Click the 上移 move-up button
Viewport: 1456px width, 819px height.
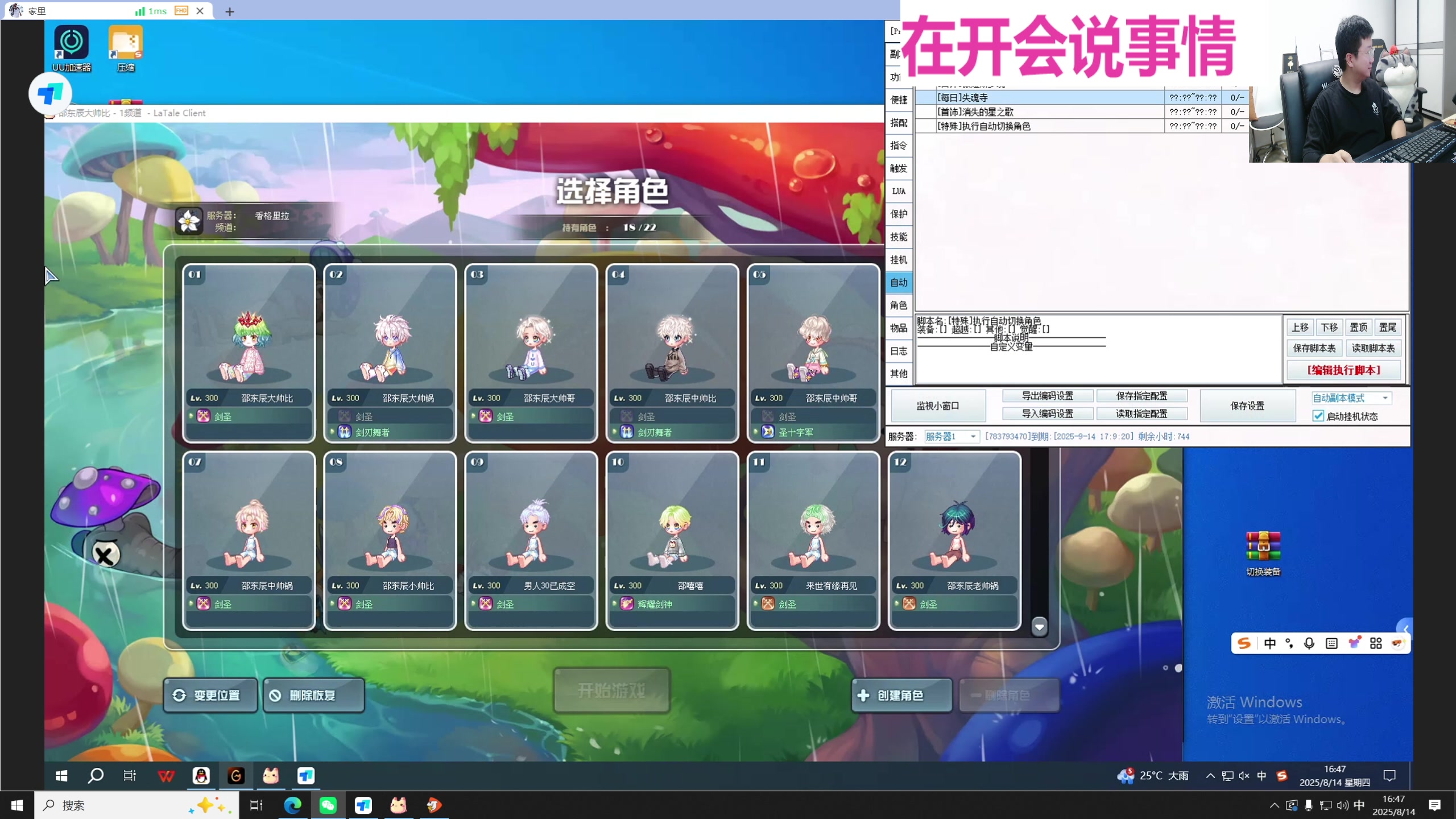tap(1300, 327)
